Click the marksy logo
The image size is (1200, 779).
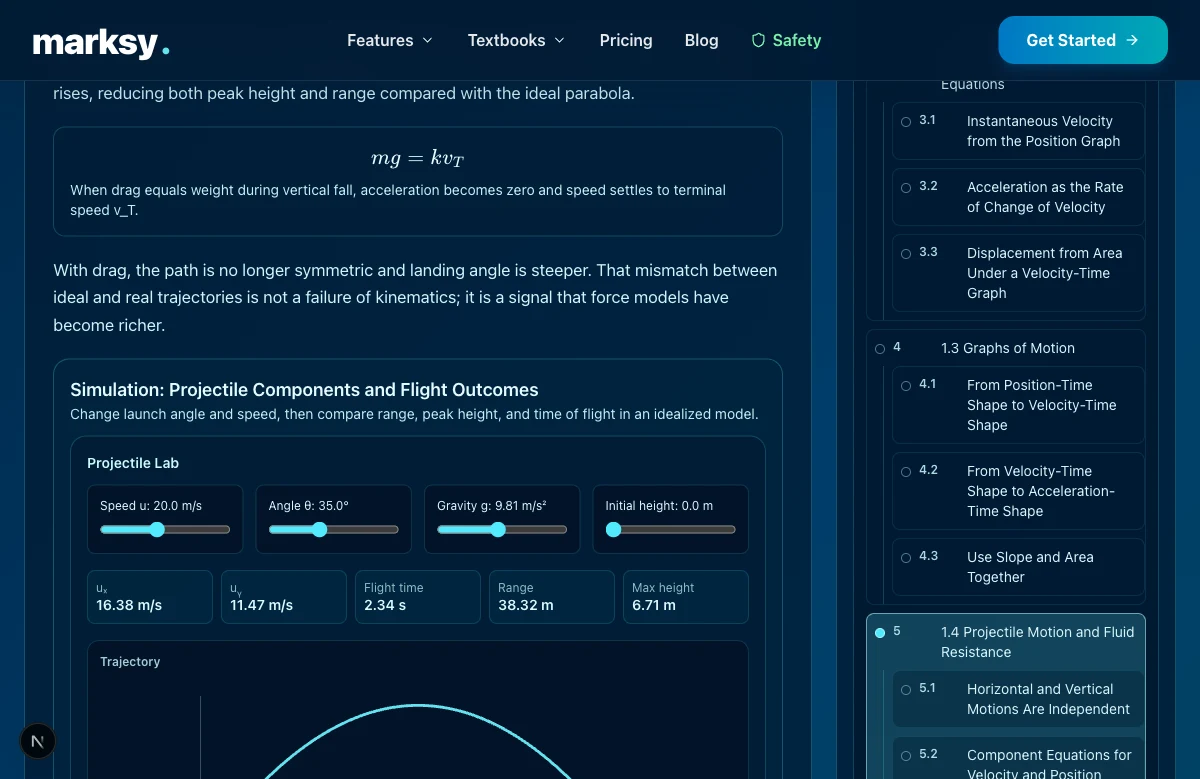point(101,42)
